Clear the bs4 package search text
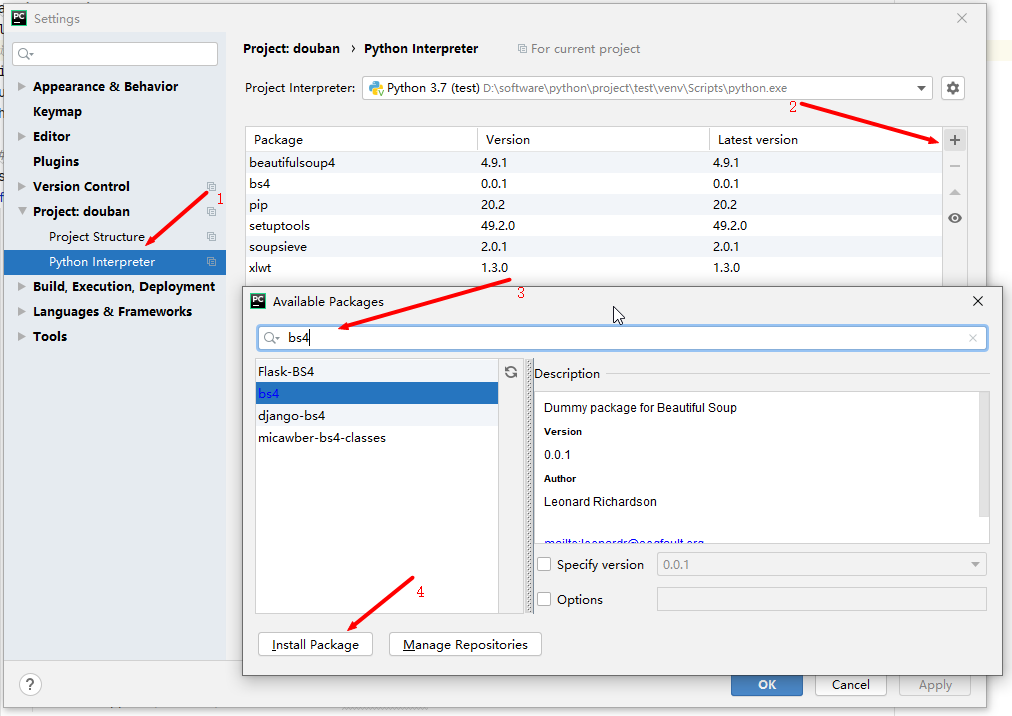The image size is (1012, 716). (973, 338)
